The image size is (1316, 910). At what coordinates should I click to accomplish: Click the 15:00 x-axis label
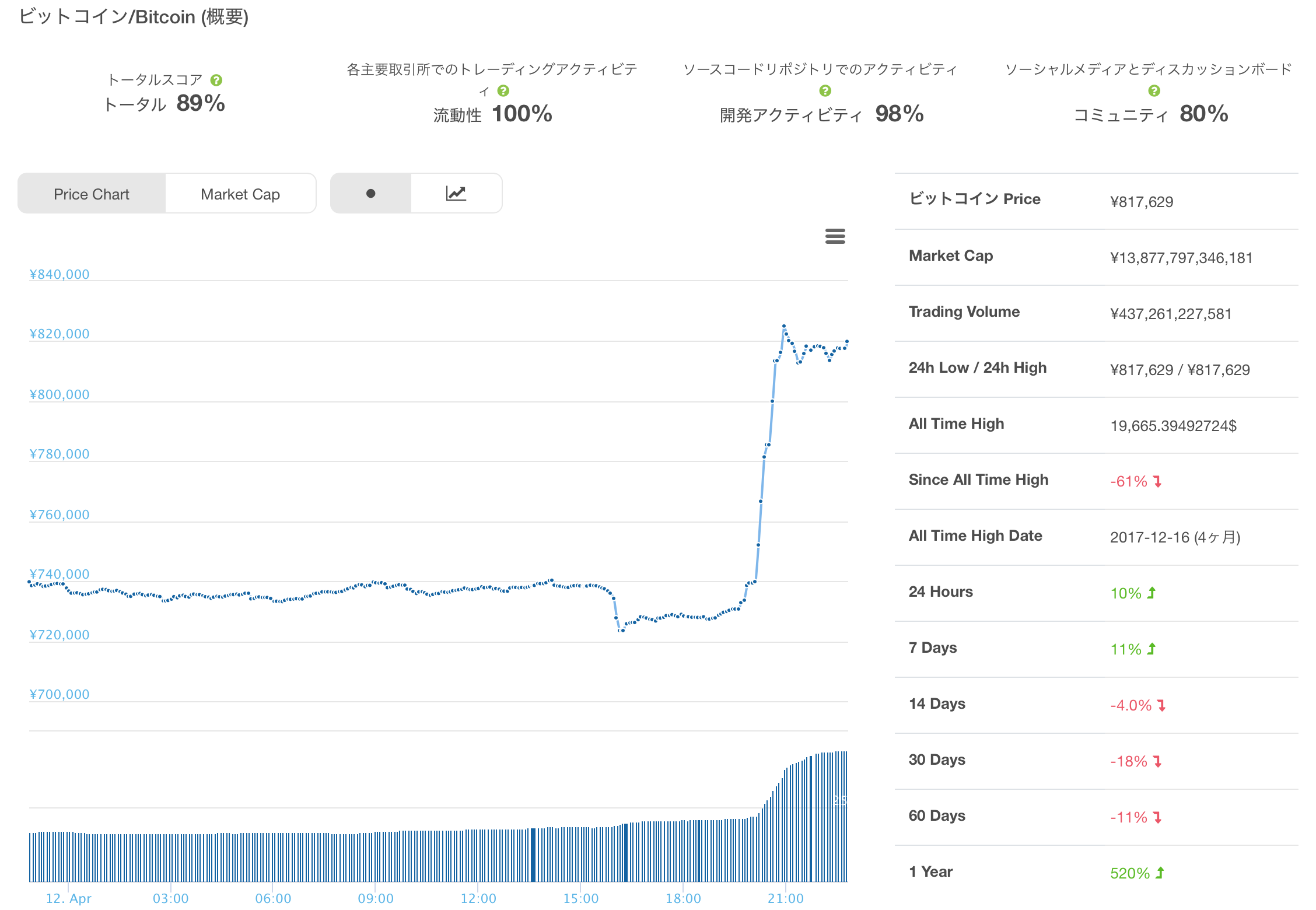pyautogui.click(x=580, y=898)
